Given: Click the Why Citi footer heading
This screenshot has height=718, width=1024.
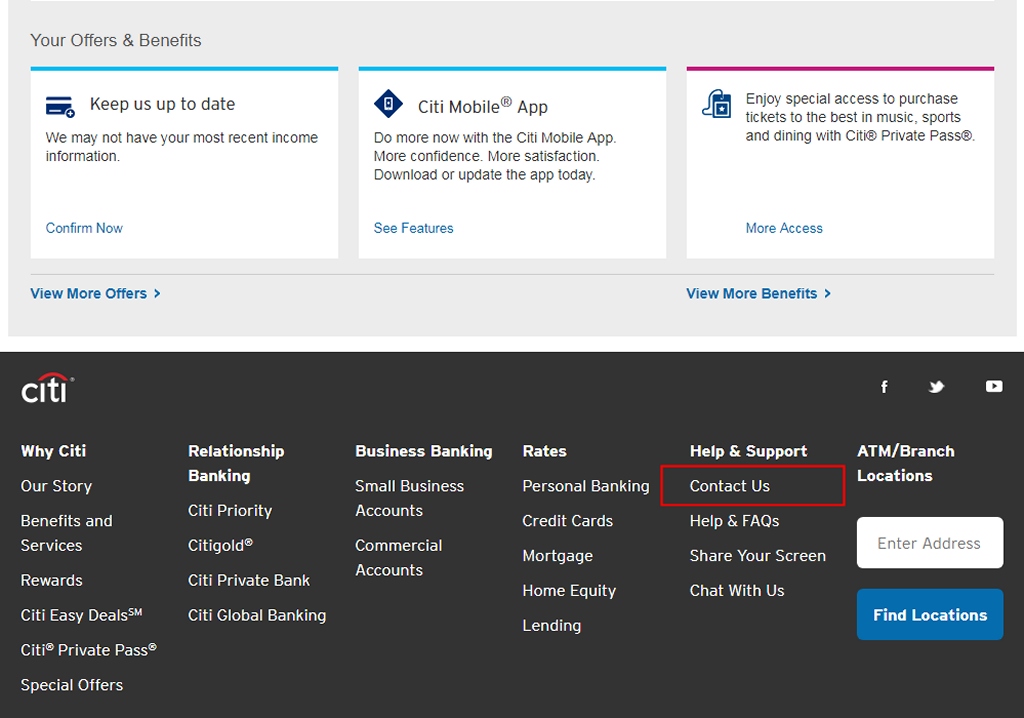Looking at the screenshot, I should pyautogui.click(x=54, y=451).
